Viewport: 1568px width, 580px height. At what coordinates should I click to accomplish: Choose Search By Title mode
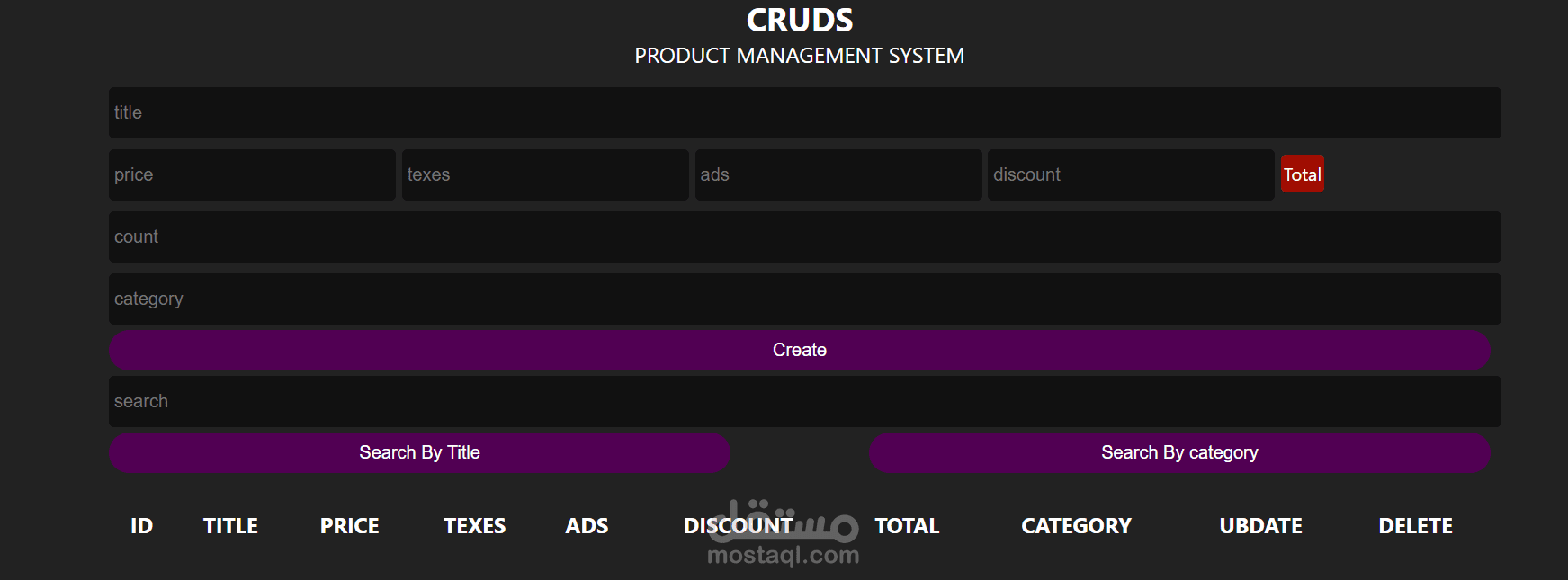click(419, 452)
